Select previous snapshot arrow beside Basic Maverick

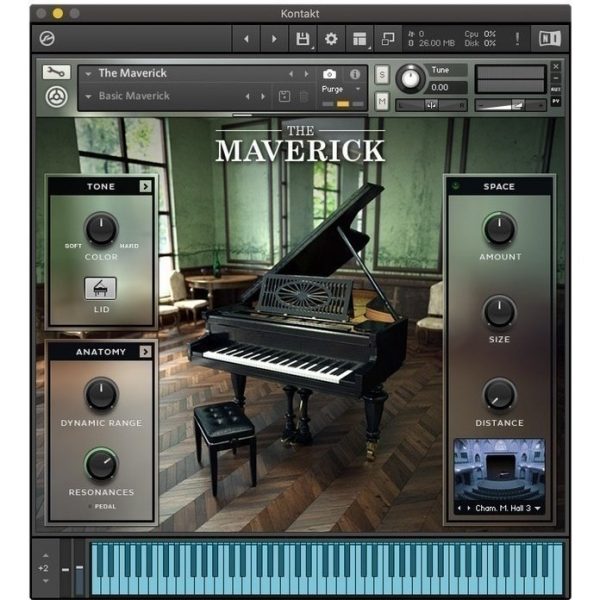click(248, 96)
